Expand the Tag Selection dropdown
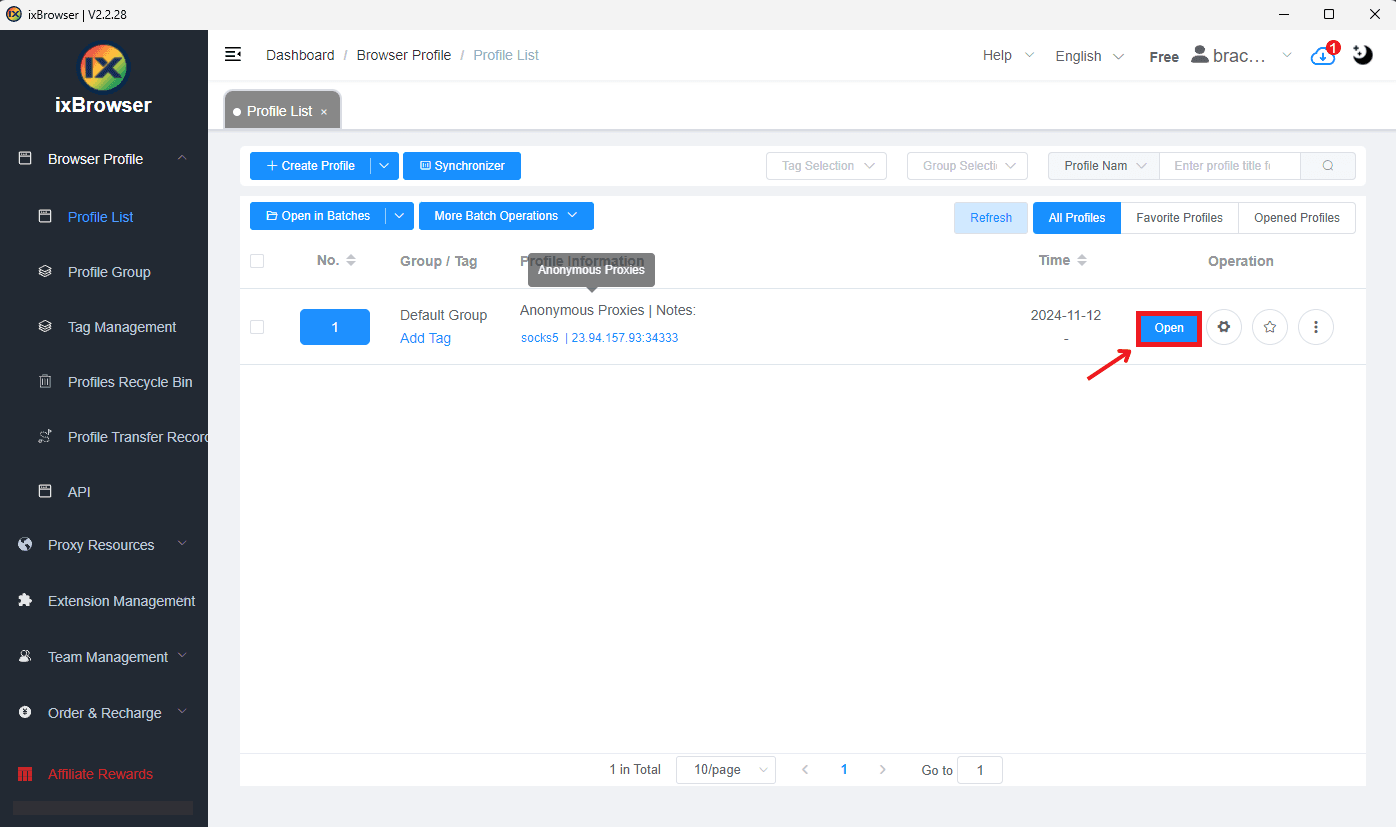 [x=826, y=165]
